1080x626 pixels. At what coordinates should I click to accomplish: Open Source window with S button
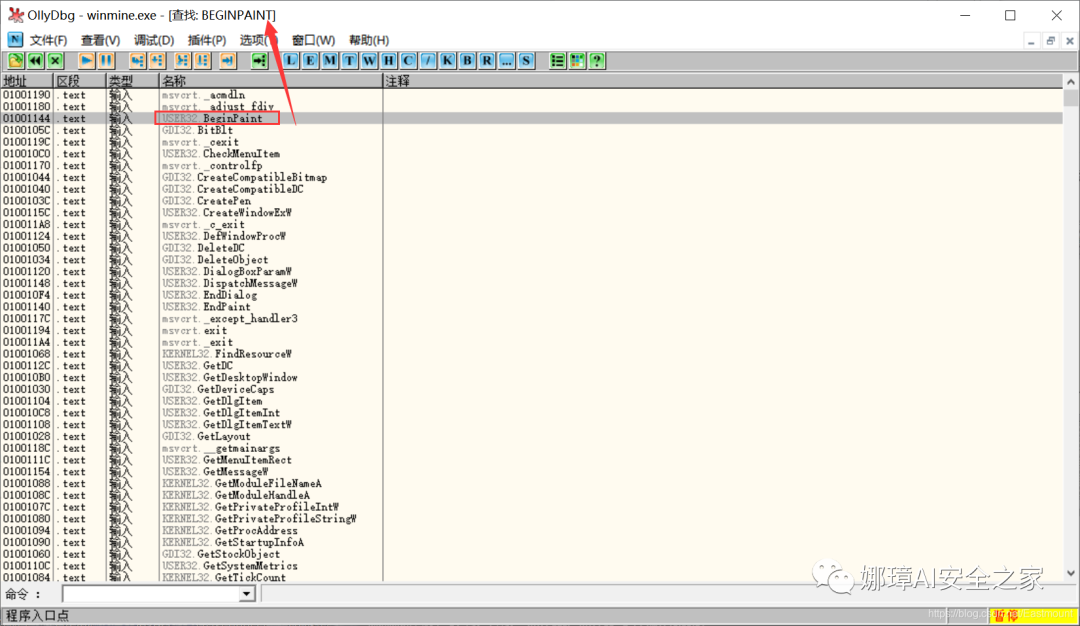coord(526,61)
